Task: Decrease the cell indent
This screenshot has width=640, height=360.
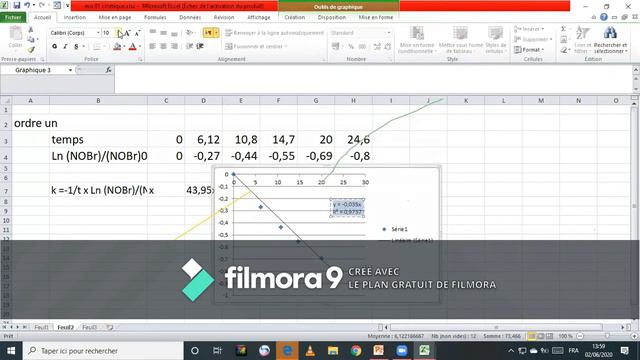Action: (x=189, y=47)
